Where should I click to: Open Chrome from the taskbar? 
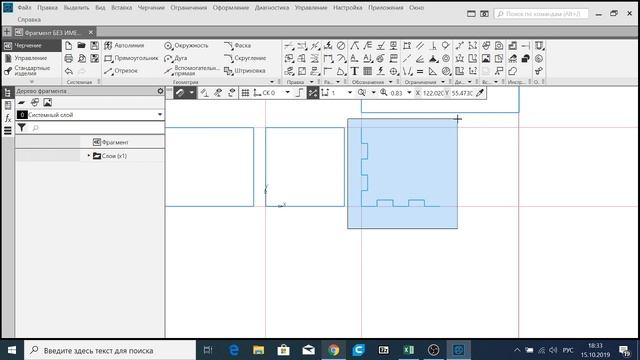pyautogui.click(x=333, y=350)
